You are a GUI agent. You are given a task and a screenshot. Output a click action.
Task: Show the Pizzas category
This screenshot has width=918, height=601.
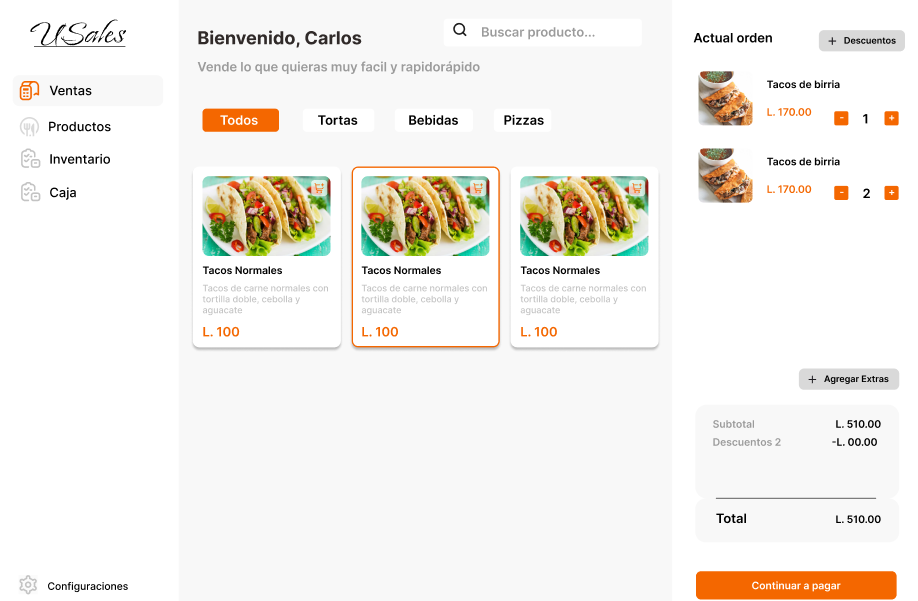point(523,121)
